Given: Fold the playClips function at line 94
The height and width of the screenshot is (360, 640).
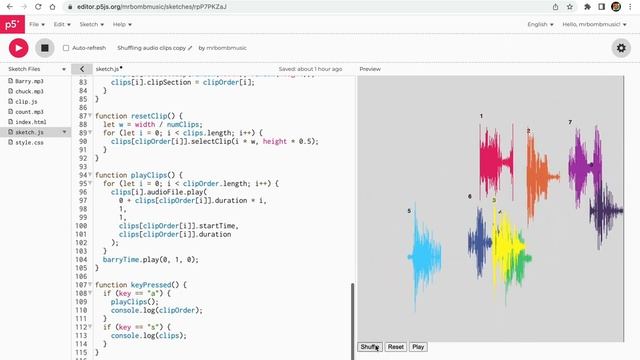Looking at the screenshot, I should click(x=90, y=175).
